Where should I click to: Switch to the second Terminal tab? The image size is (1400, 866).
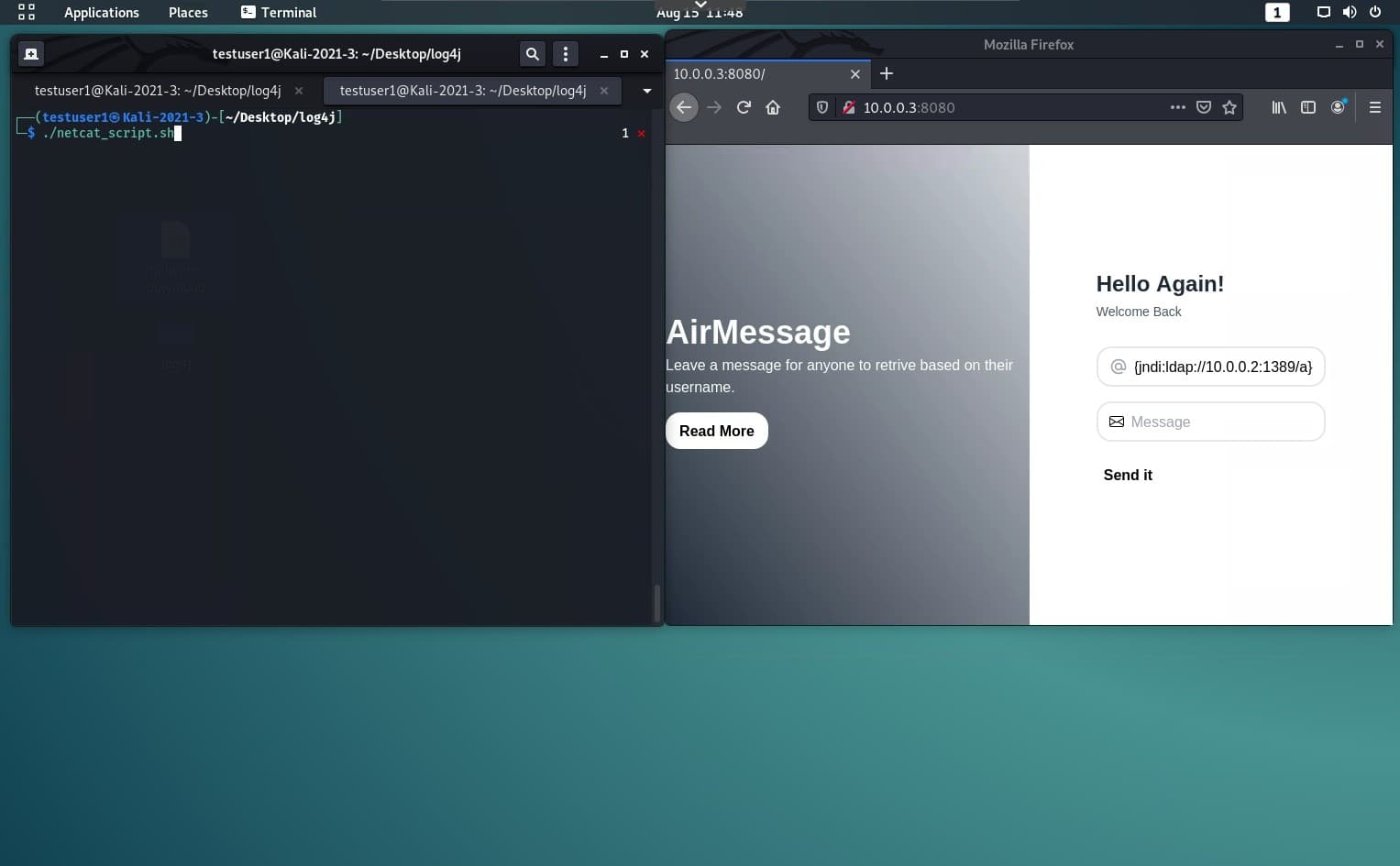(463, 91)
